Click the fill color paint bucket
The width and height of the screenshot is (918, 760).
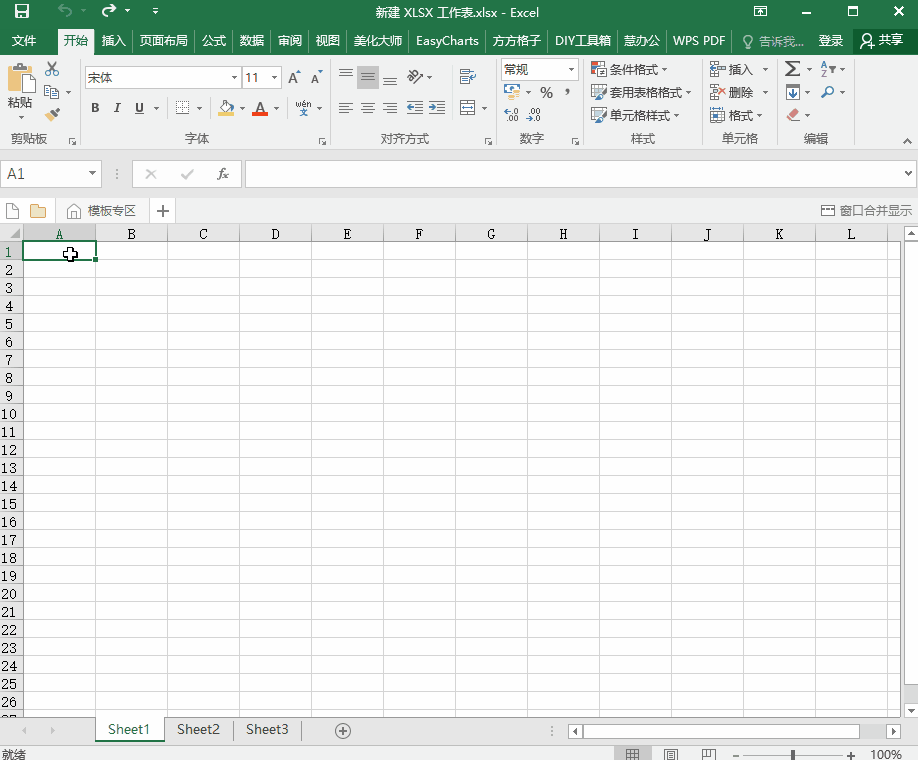click(x=226, y=108)
